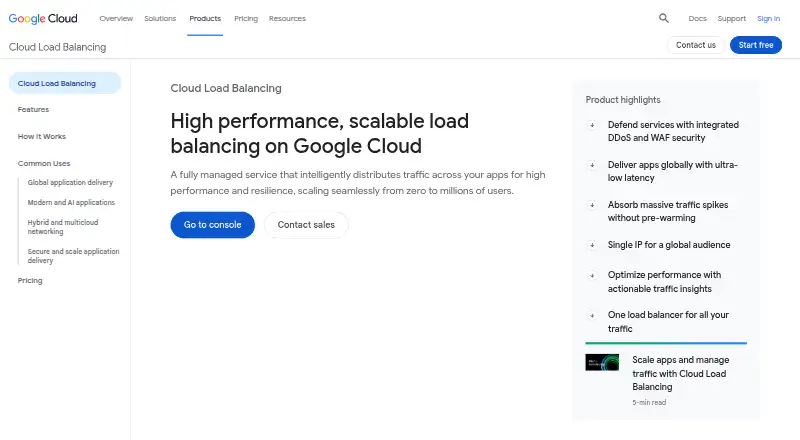Open Support link in header

point(731,18)
